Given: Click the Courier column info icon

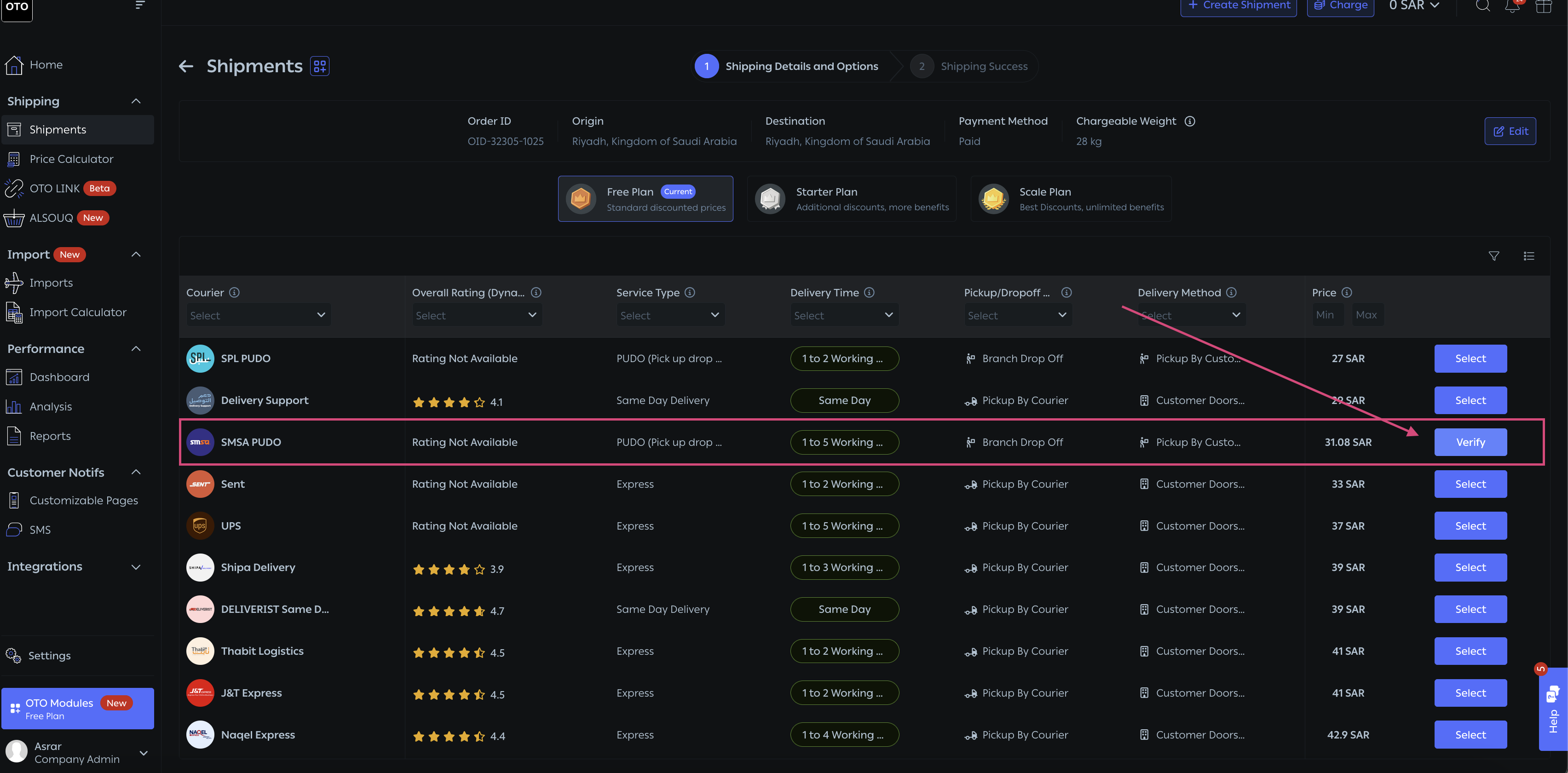Looking at the screenshot, I should coord(234,292).
